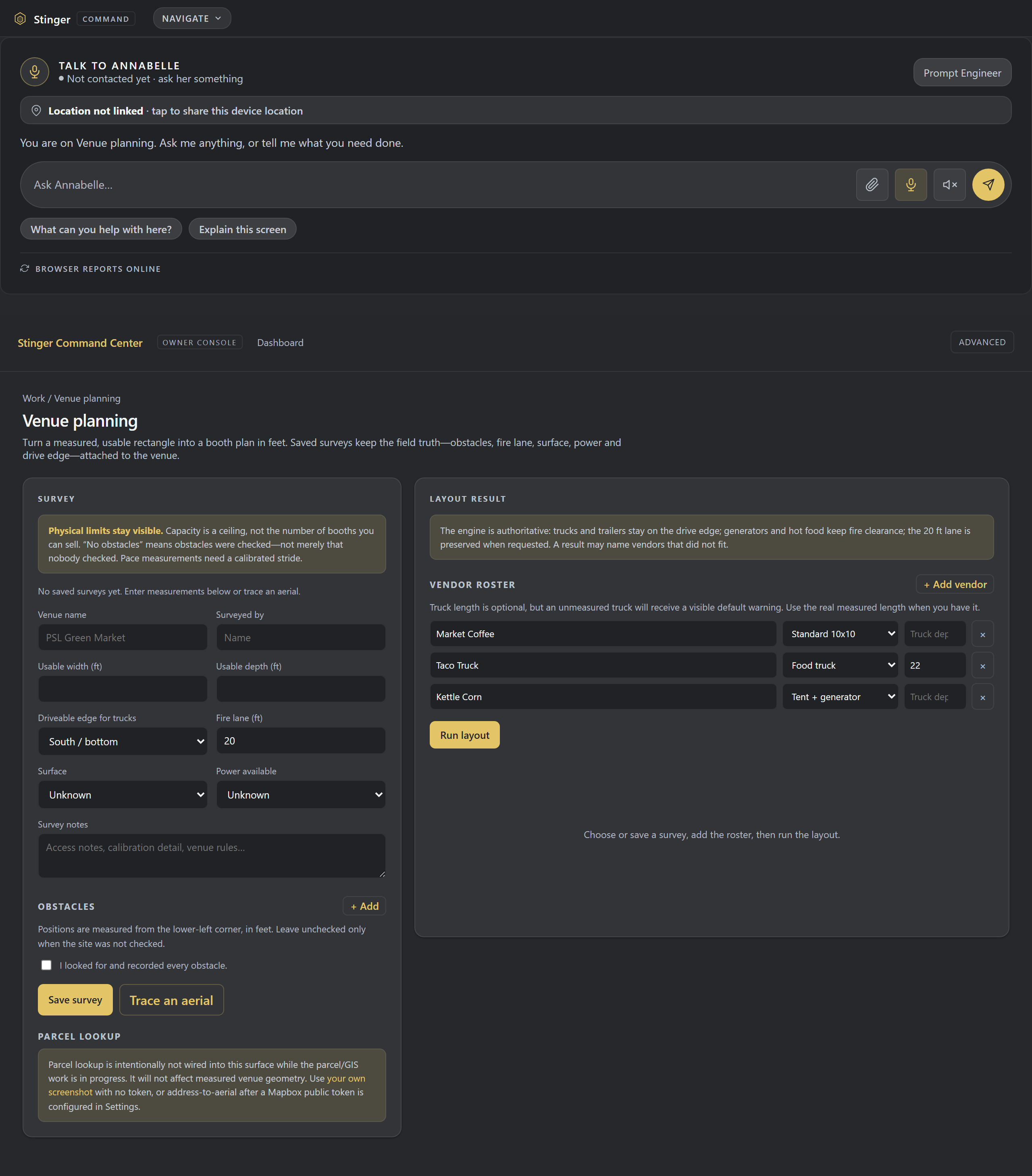Click the Stinger hexagon logo icon
The width and height of the screenshot is (1032, 1176).
[x=20, y=19]
